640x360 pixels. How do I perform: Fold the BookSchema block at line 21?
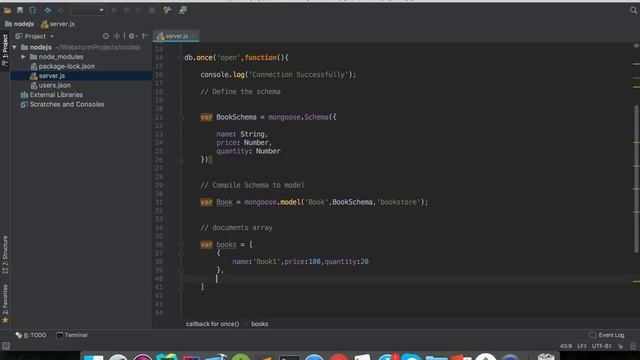tap(181, 118)
